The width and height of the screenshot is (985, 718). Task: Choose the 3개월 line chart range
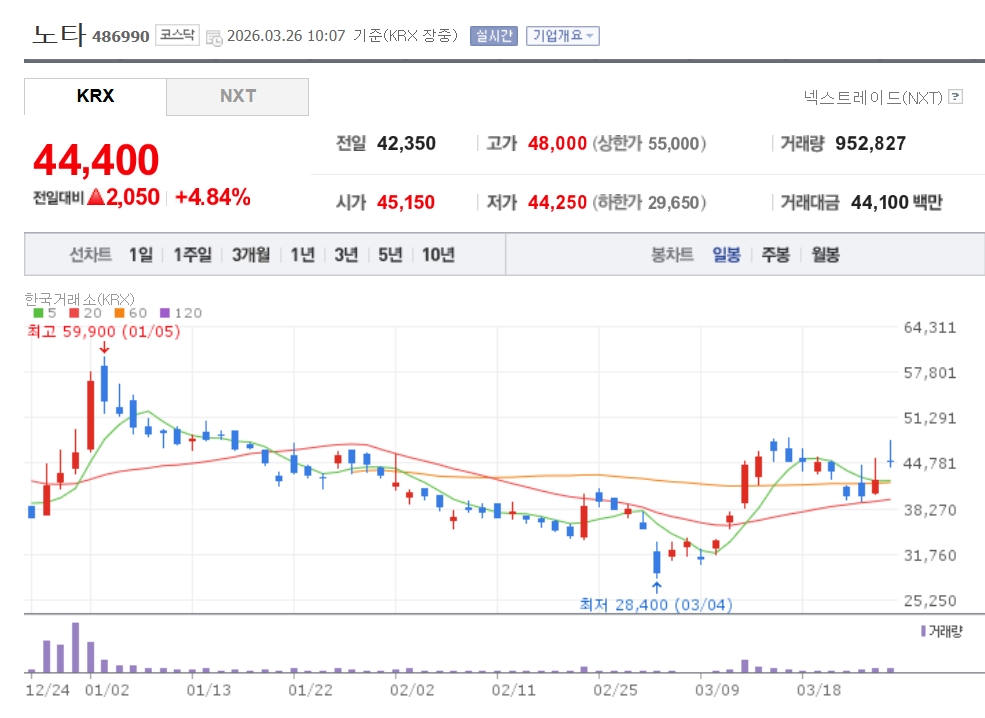[251, 254]
